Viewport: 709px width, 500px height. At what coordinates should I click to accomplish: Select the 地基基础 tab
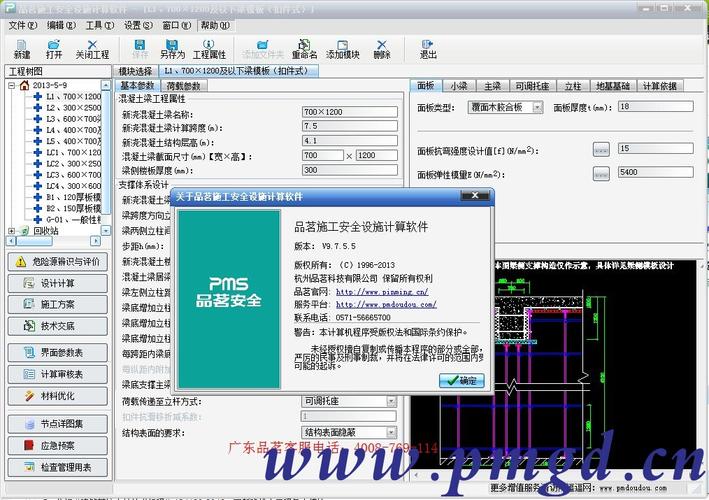613,86
